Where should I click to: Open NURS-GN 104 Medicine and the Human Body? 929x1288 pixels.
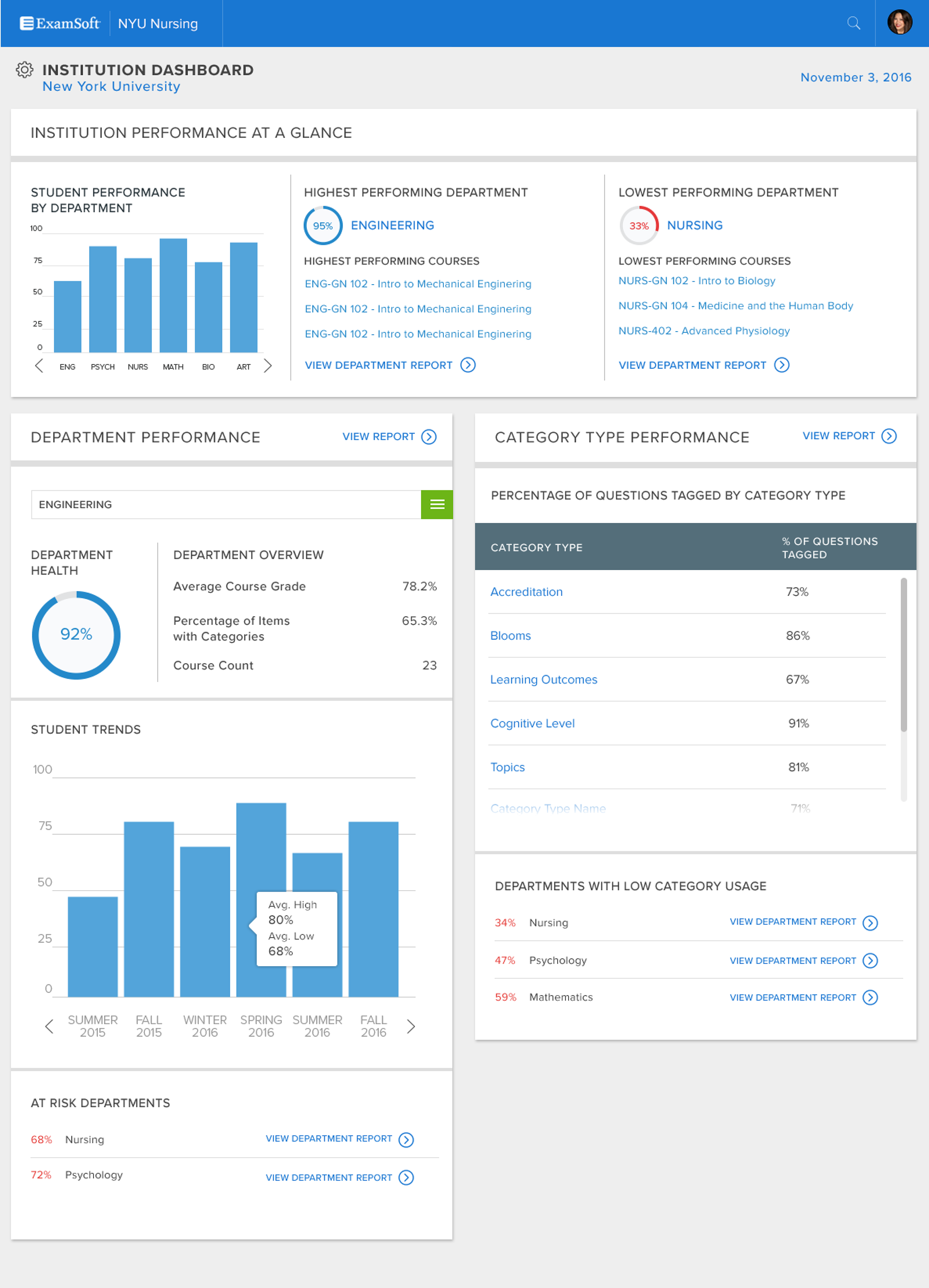[x=735, y=305]
